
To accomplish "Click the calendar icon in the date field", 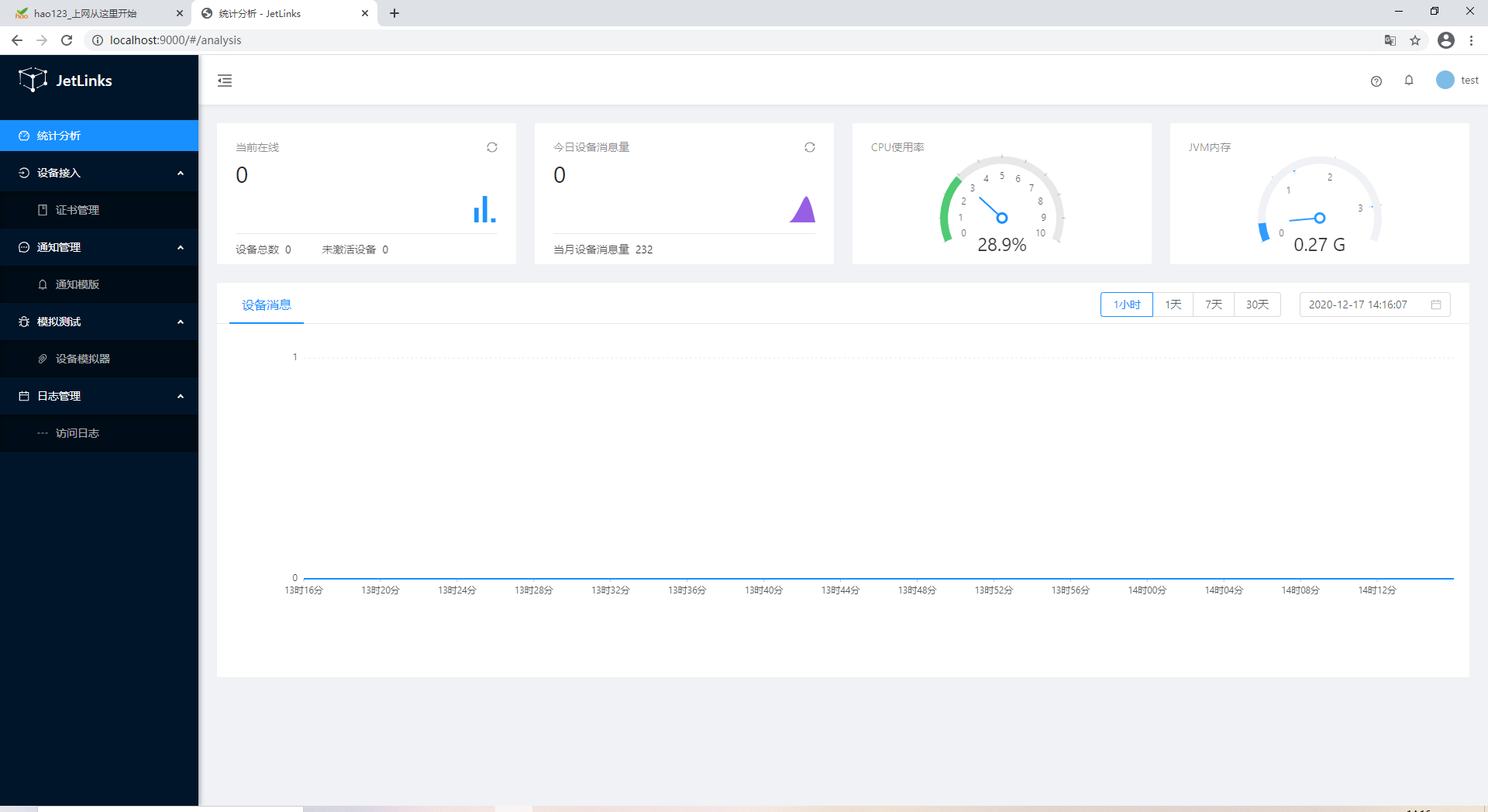I will click(x=1435, y=304).
